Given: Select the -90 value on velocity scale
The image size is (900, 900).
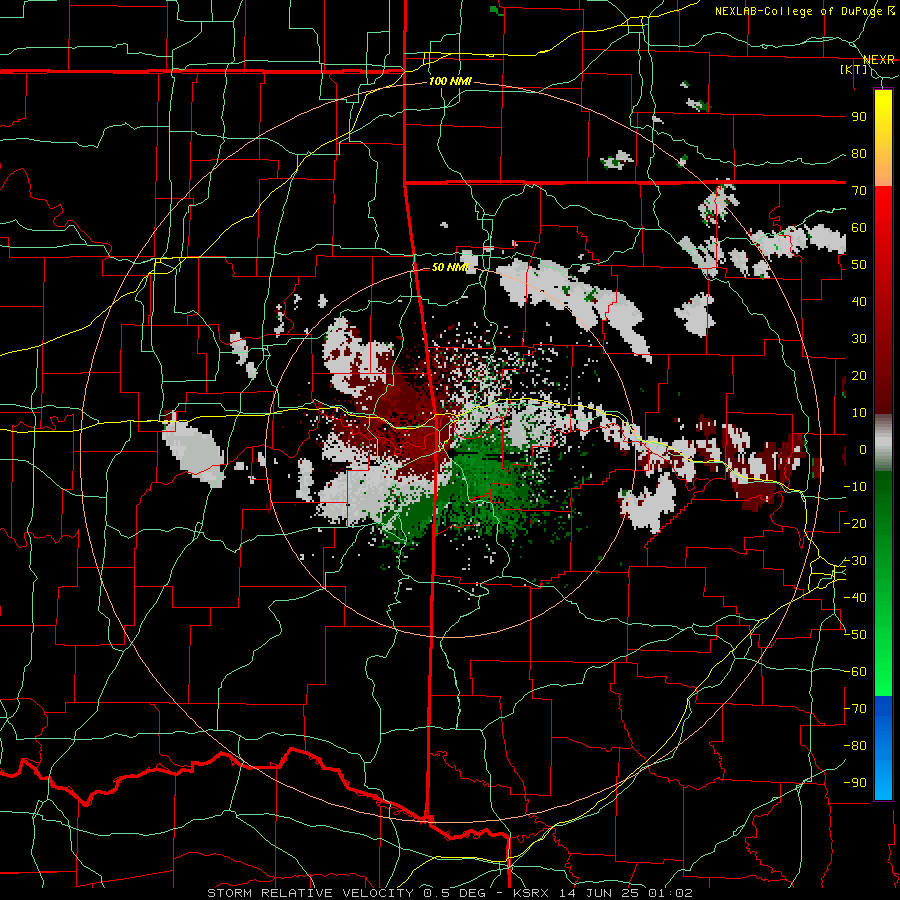Looking at the screenshot, I should (855, 783).
